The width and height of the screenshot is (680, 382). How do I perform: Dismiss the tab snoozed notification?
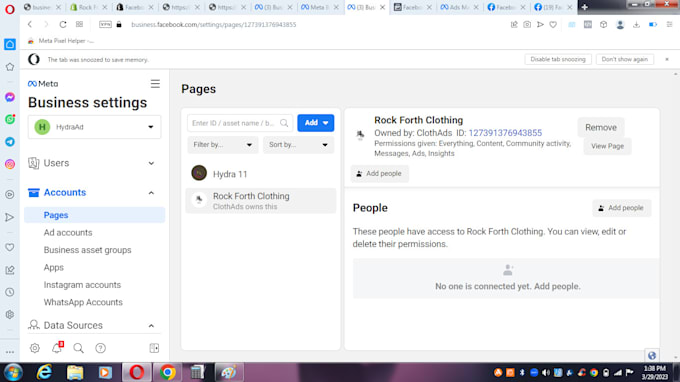(667, 59)
